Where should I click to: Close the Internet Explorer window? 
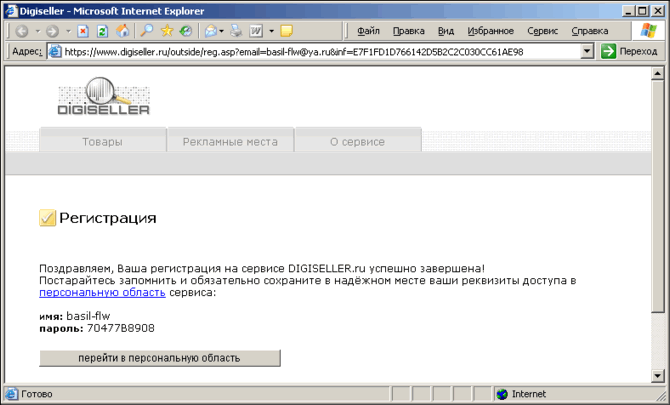pyautogui.click(x=657, y=11)
